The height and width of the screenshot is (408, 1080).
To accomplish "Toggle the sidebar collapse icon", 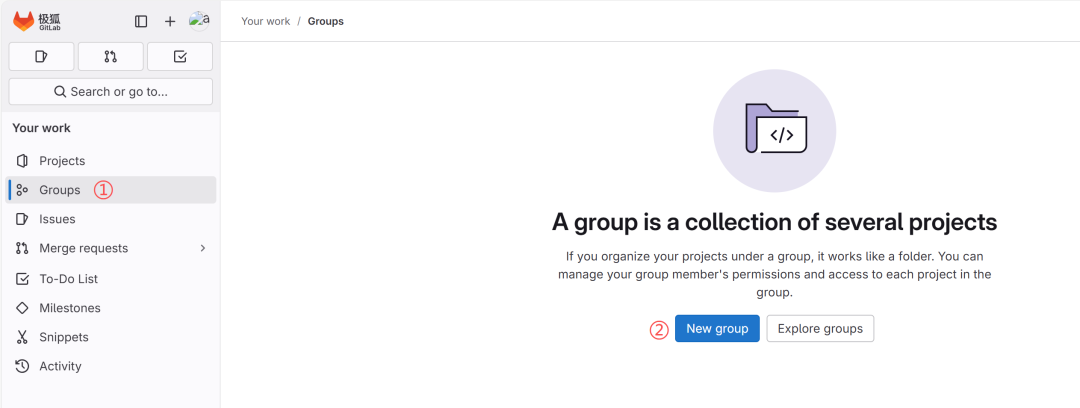I will coord(141,21).
